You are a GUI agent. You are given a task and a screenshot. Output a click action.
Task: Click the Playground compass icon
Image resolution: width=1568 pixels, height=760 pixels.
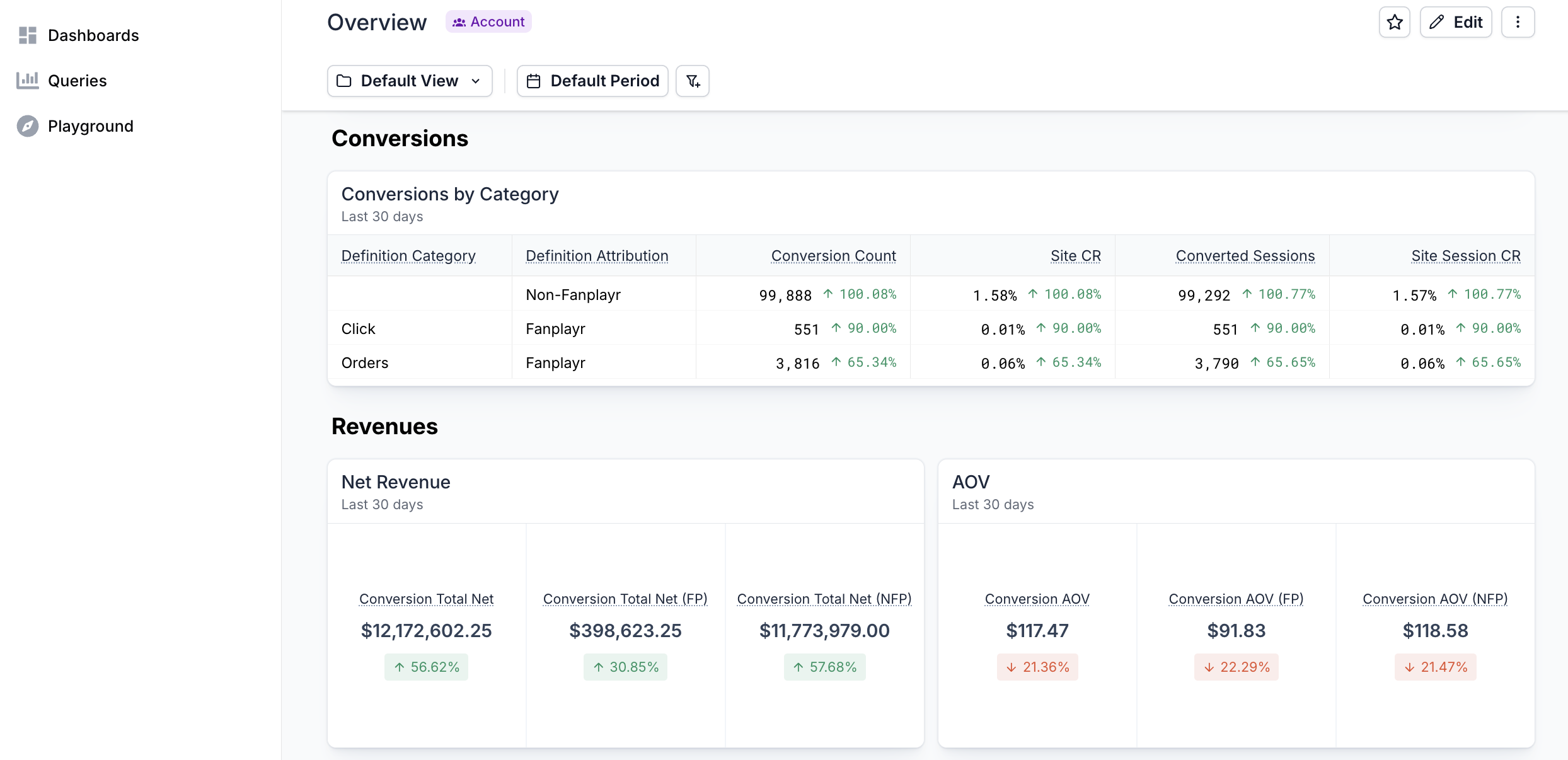coord(28,126)
